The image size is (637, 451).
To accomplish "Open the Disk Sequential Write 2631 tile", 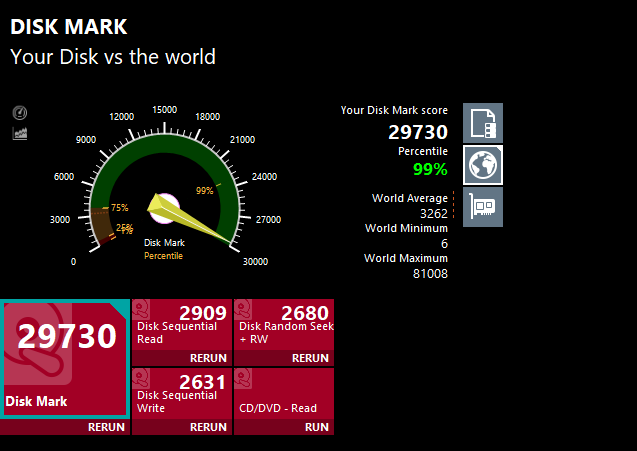I will click(x=182, y=394).
